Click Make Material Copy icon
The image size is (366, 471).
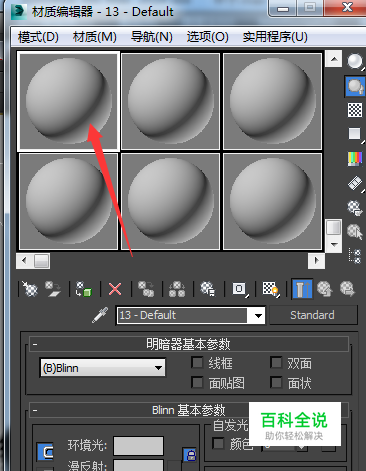point(146,289)
